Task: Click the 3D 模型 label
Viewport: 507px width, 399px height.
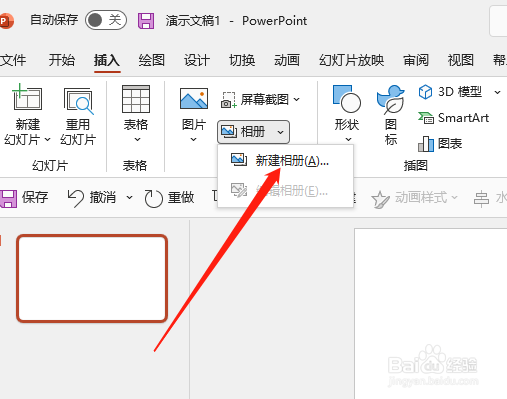Action: click(460, 92)
